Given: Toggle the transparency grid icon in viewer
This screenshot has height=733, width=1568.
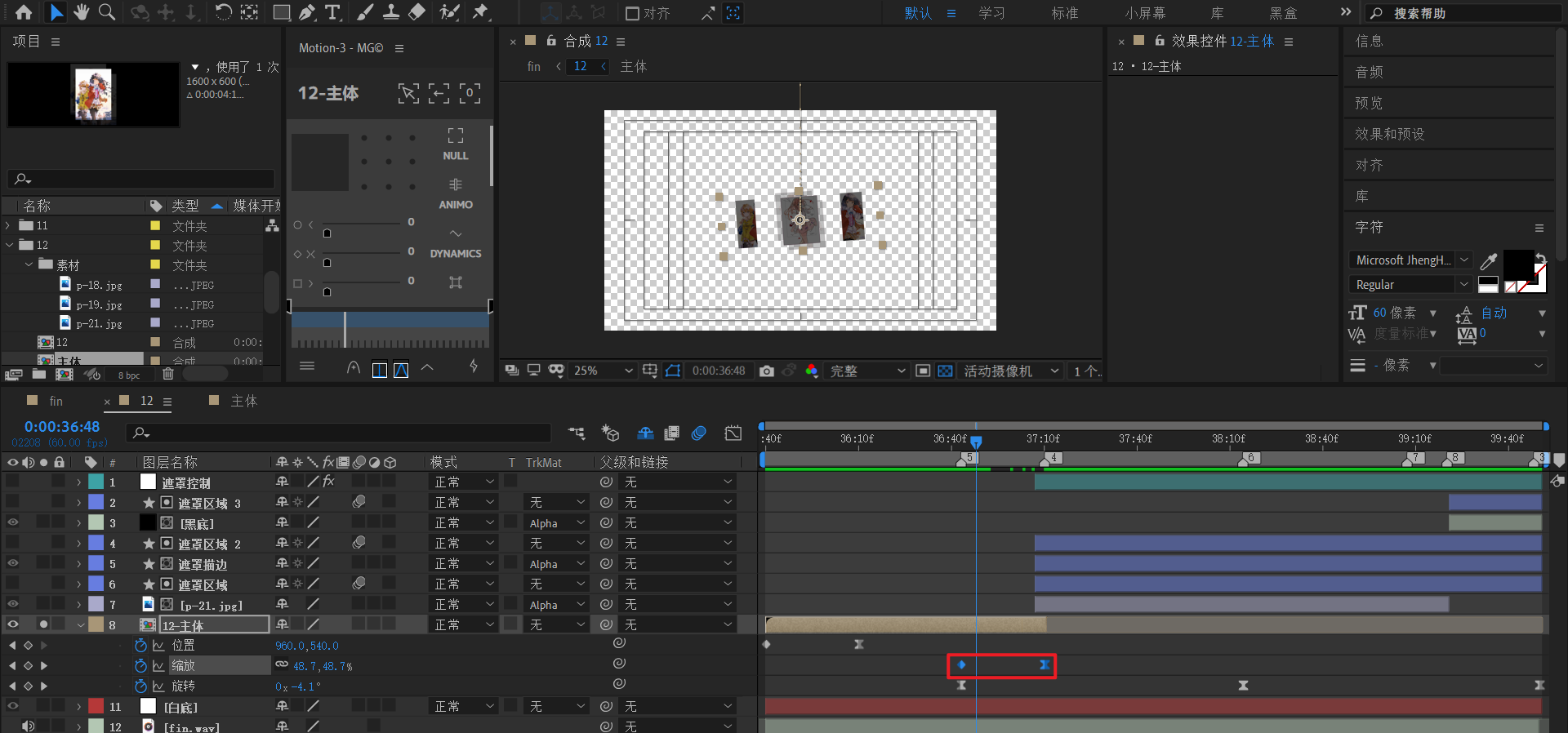Looking at the screenshot, I should [945, 371].
